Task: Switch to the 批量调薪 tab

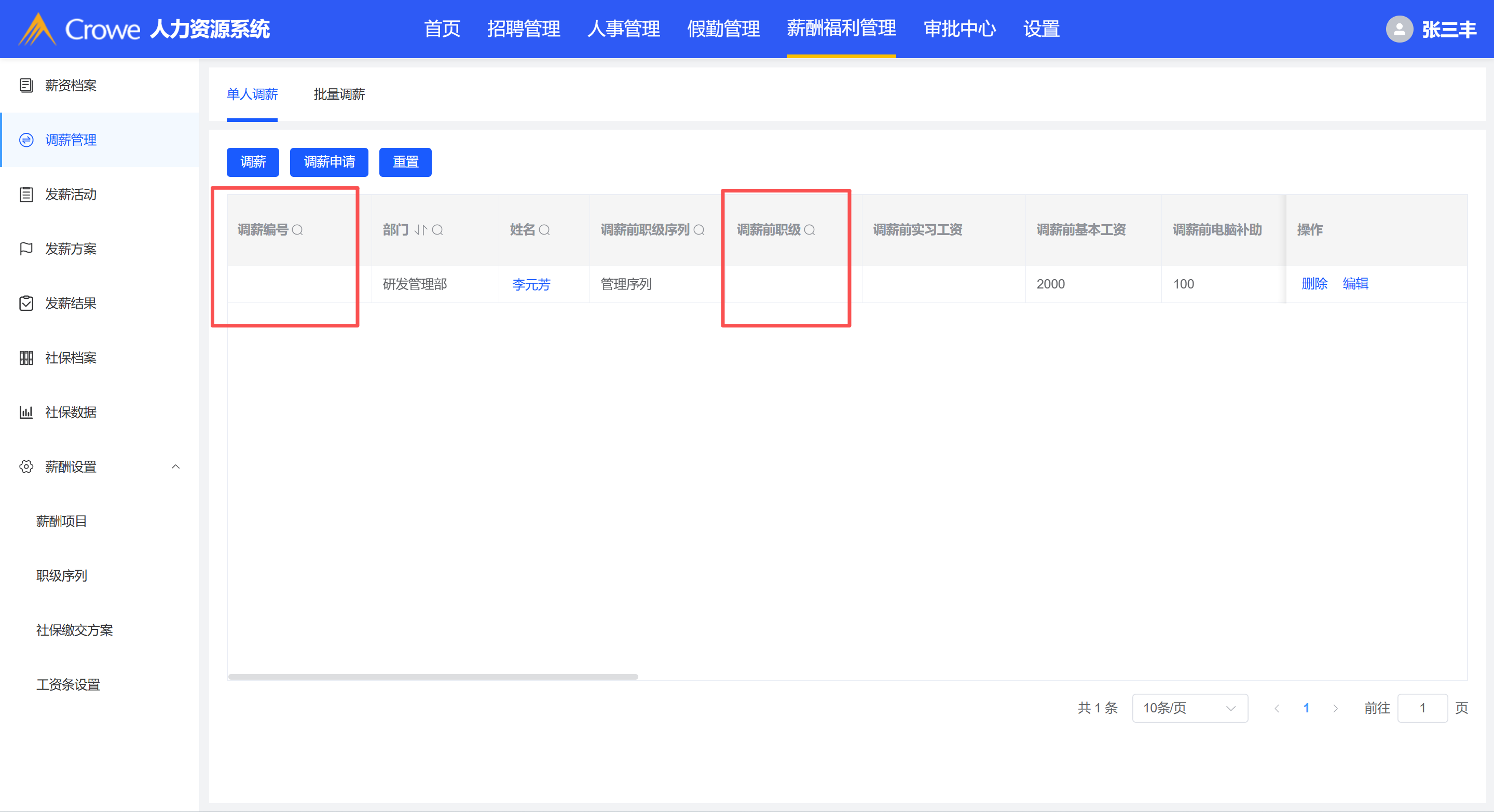Action: pos(339,94)
